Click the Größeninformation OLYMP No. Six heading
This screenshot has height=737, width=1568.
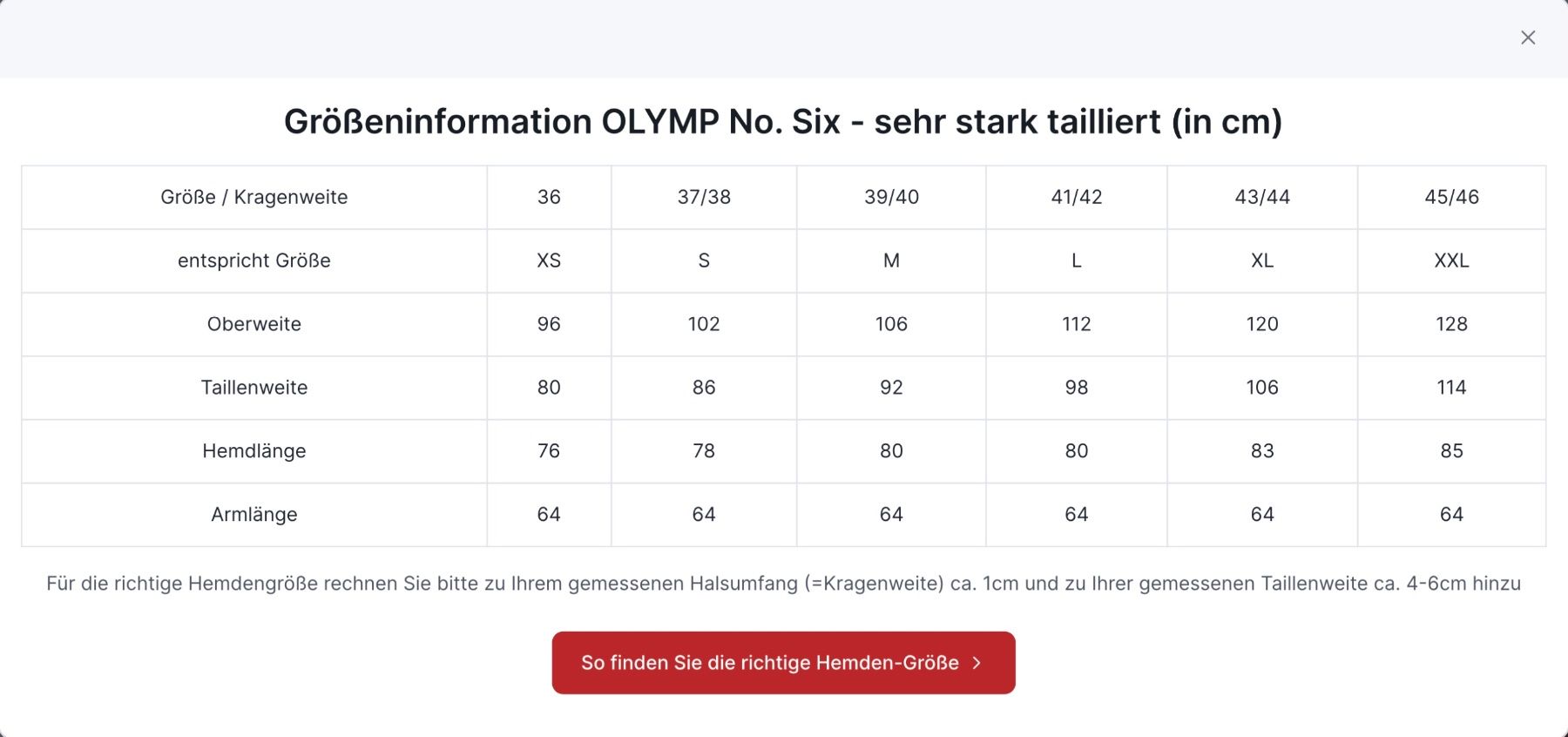(x=783, y=121)
